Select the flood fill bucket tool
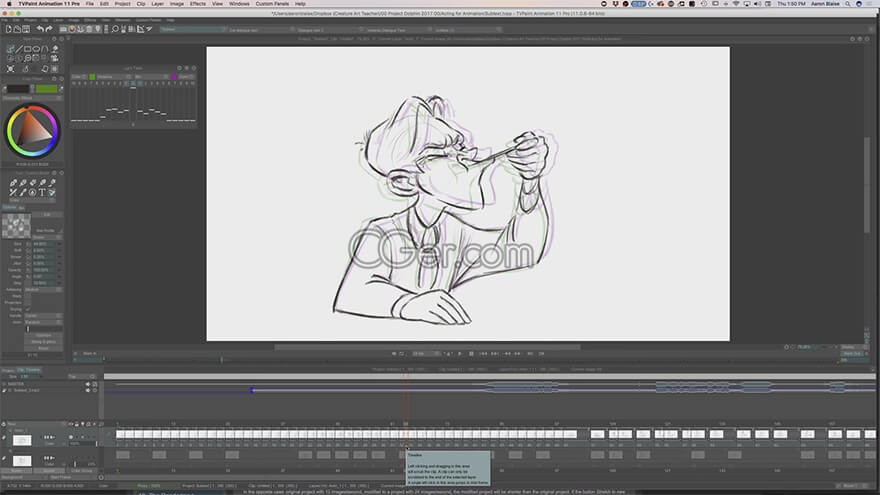The width and height of the screenshot is (880, 495). point(54,49)
